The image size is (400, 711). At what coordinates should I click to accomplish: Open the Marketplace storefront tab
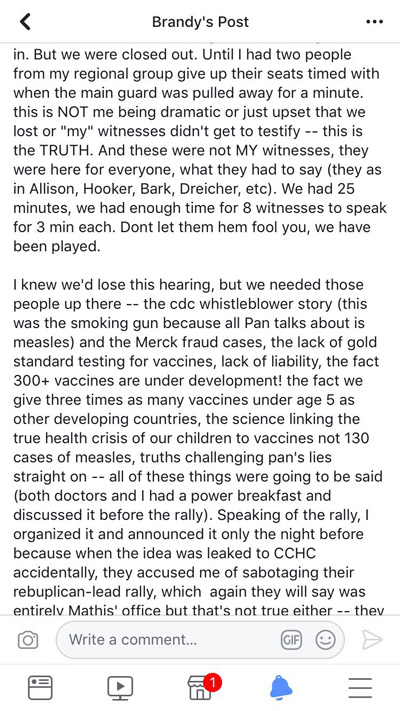click(x=200, y=687)
